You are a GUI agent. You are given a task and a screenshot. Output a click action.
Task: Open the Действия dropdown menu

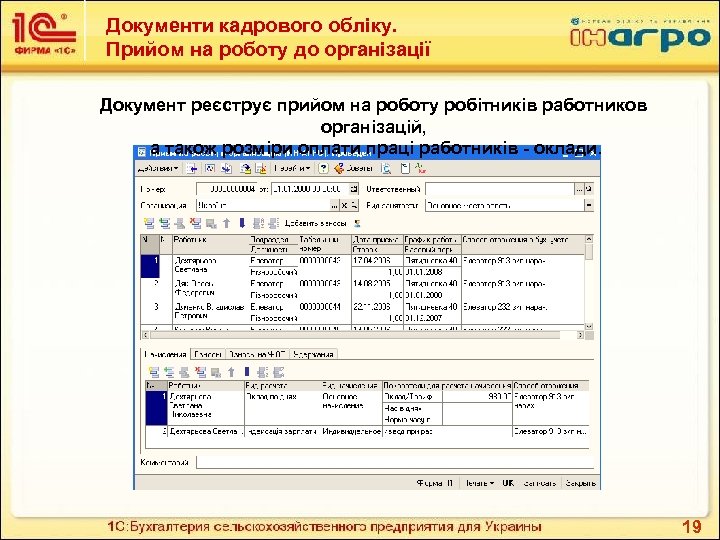click(x=158, y=169)
